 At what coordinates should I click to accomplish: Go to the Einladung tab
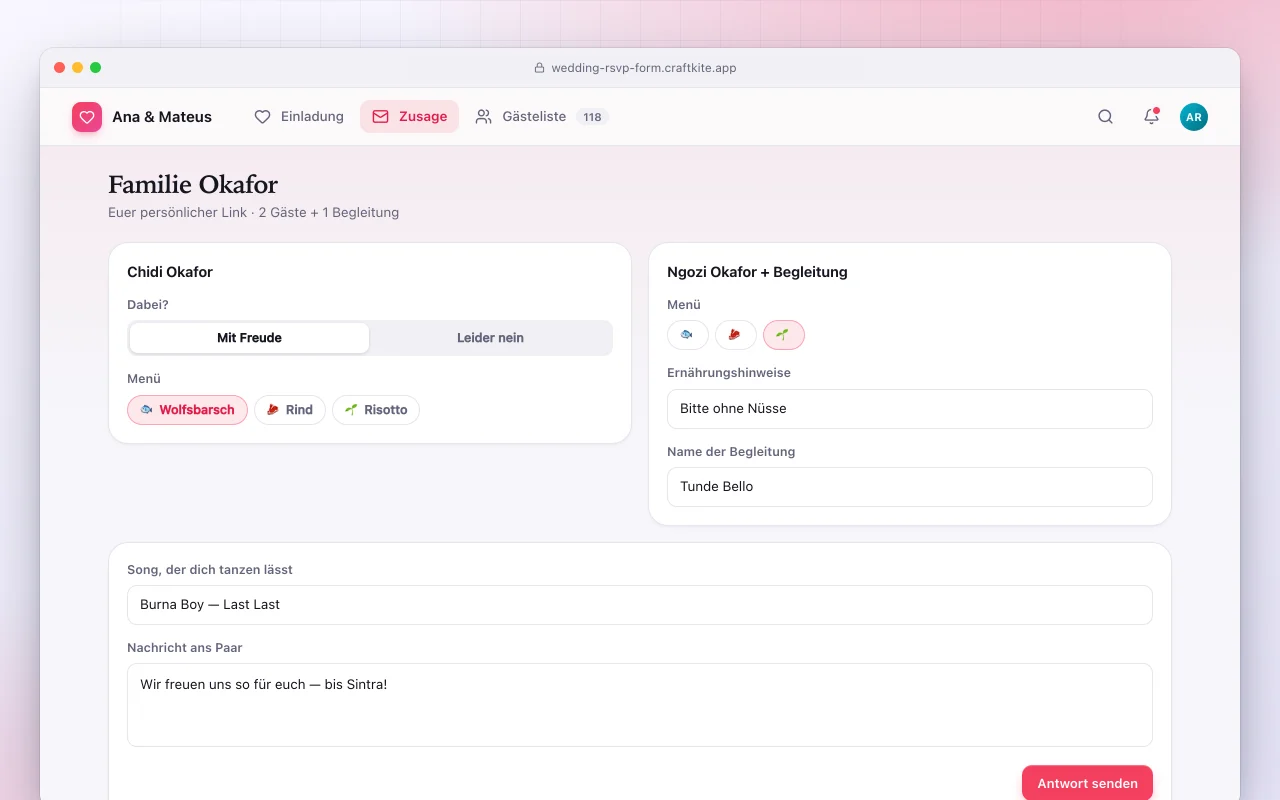point(299,117)
